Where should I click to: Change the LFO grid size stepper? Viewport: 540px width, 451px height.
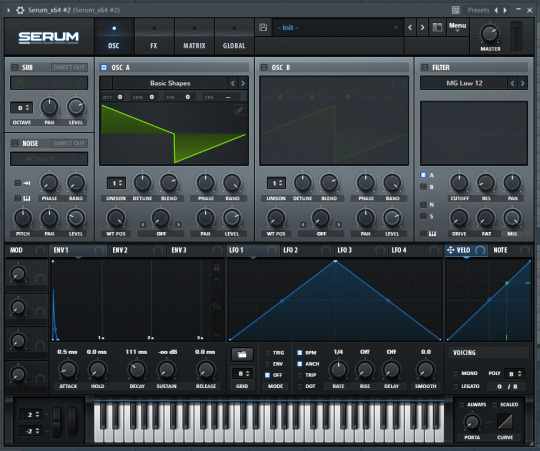click(x=242, y=374)
